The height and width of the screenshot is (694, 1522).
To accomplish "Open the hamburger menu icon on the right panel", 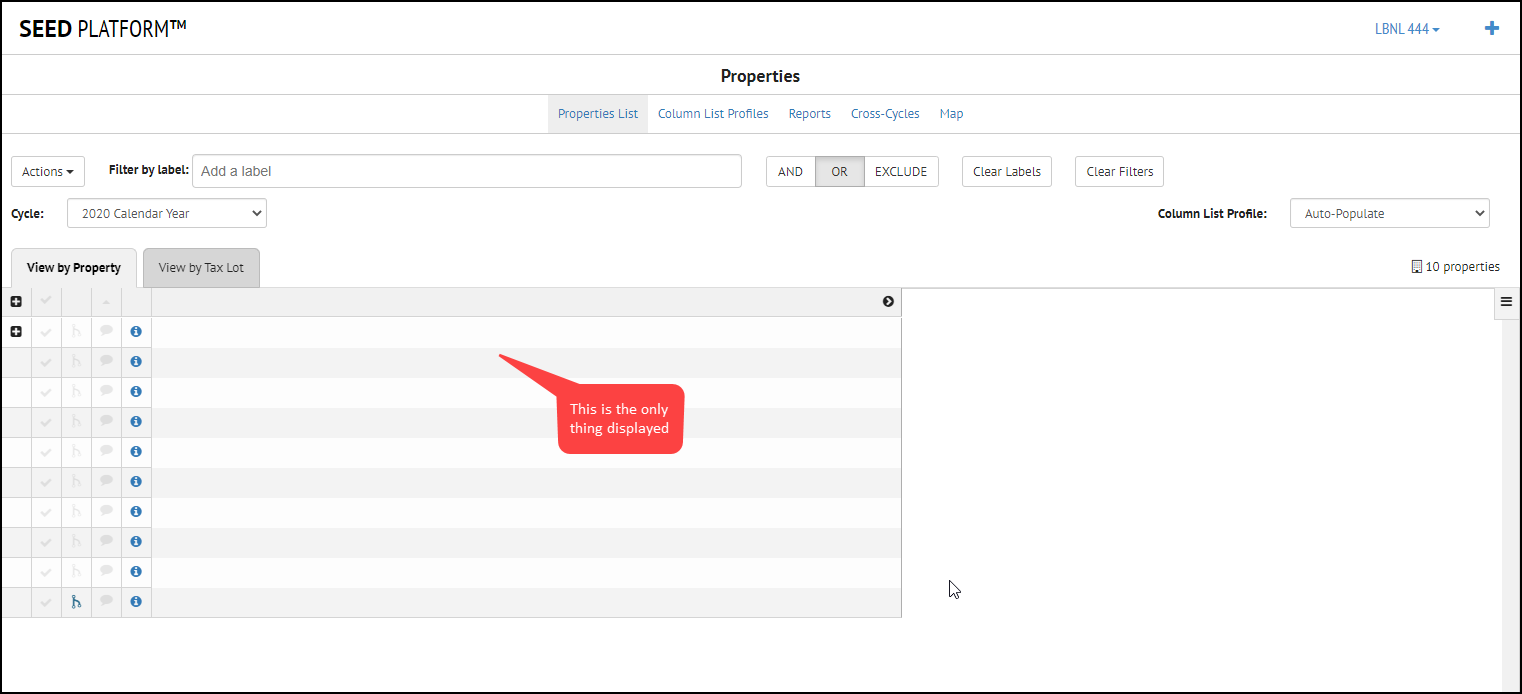I will tap(1507, 302).
